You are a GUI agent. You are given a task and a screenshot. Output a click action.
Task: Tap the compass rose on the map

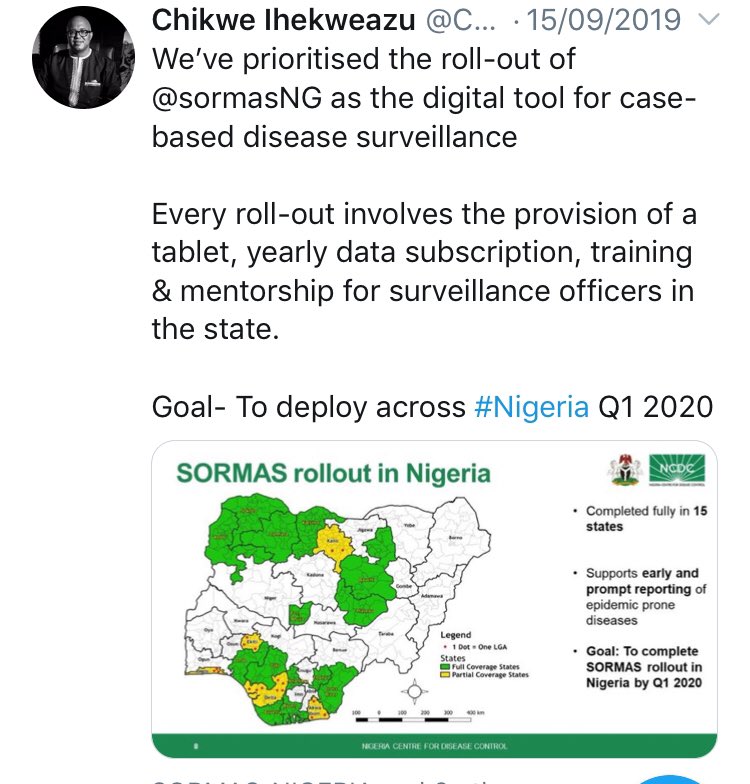click(415, 692)
